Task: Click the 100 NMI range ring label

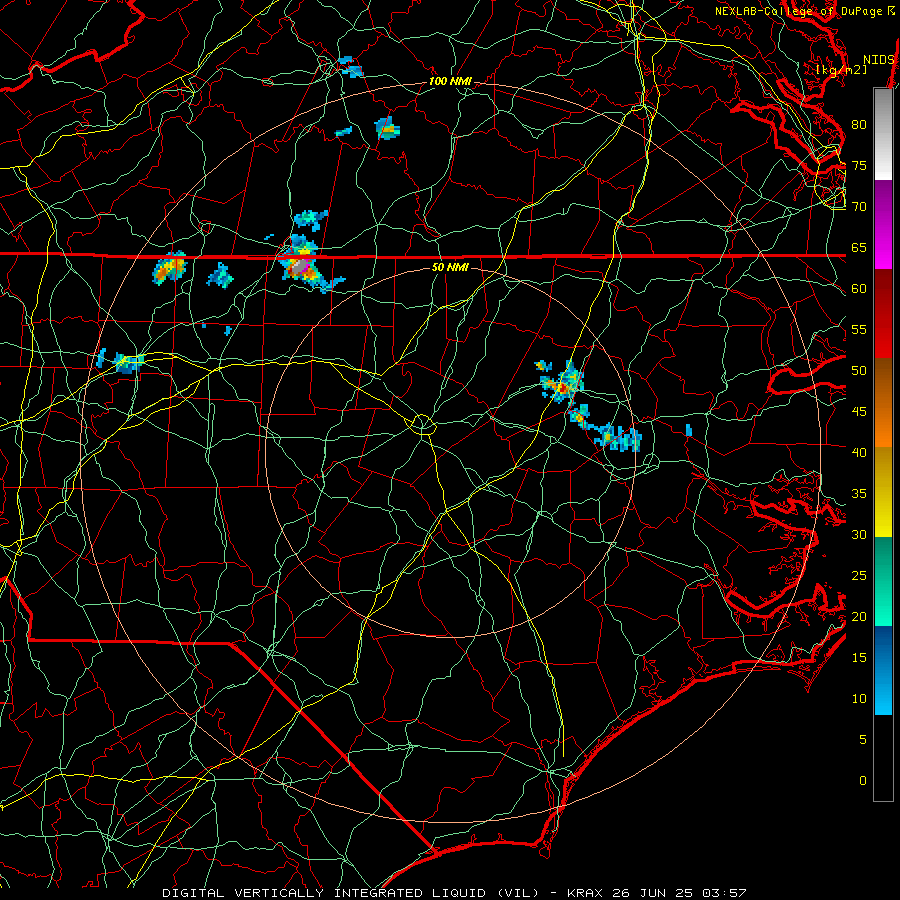Action: point(450,82)
